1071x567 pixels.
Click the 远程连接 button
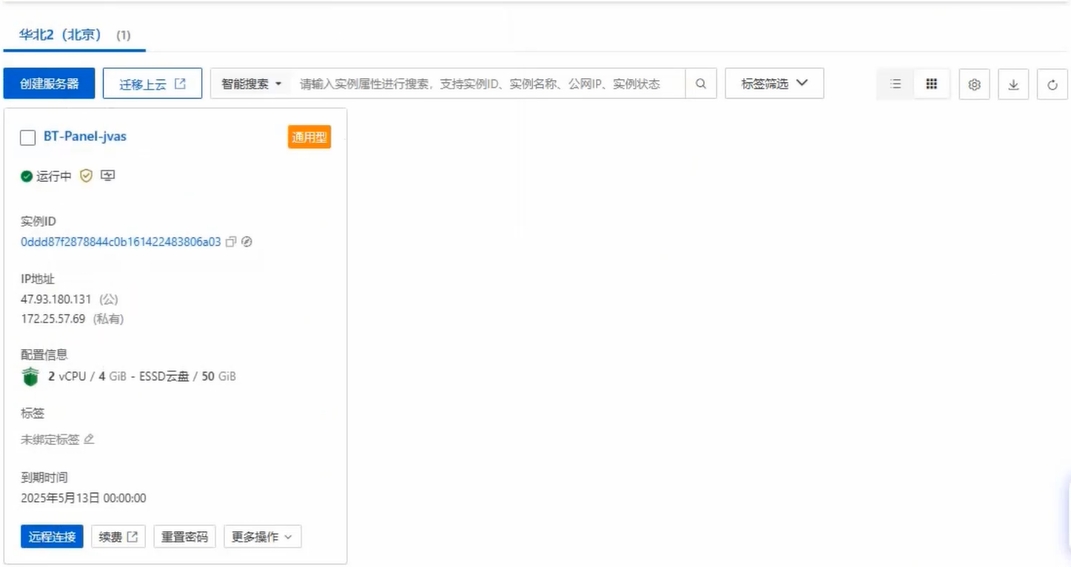tap(52, 537)
